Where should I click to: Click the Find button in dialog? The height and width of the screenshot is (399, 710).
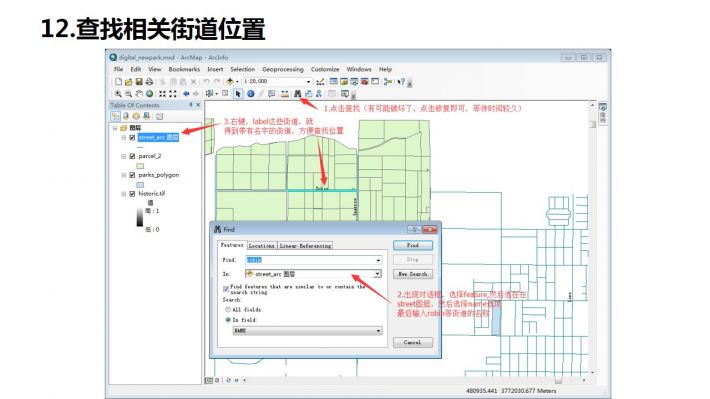[413, 245]
